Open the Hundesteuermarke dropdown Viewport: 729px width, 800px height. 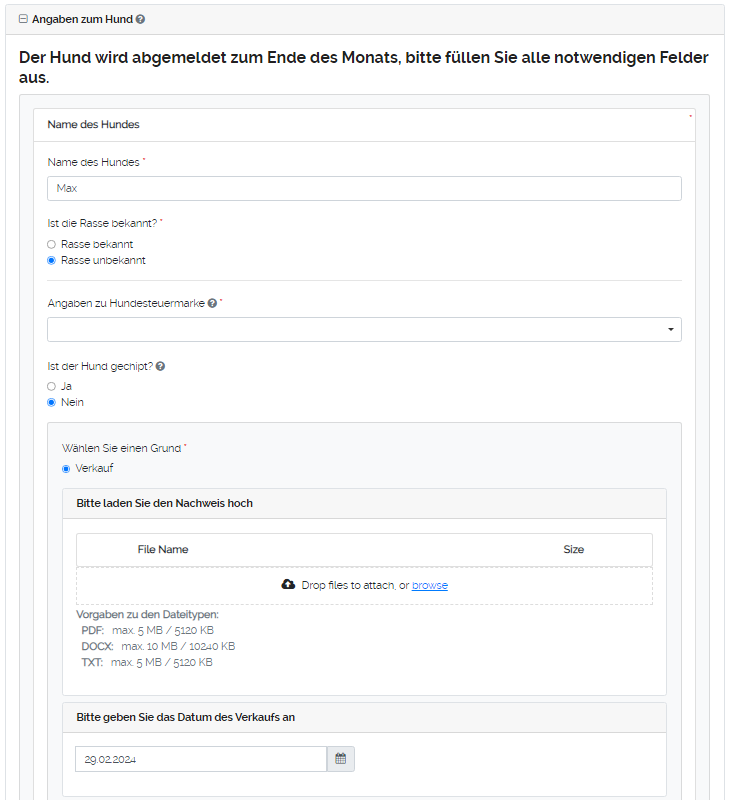[364, 329]
